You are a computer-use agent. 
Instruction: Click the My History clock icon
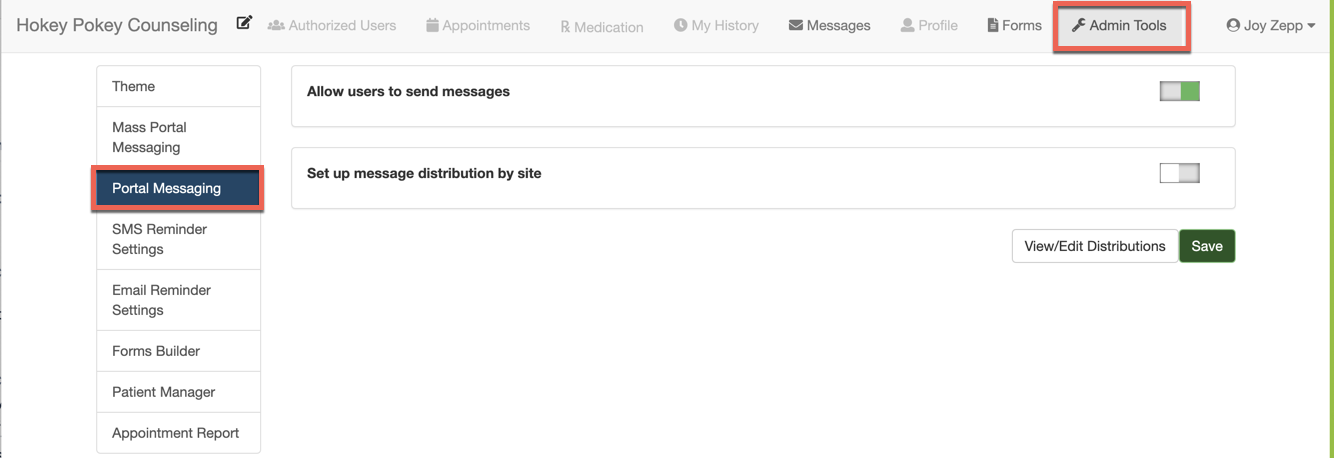click(680, 25)
